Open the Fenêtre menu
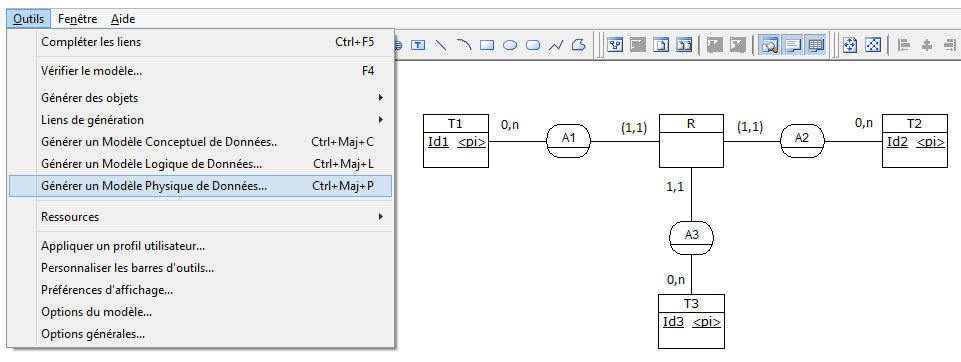961x362 pixels. coord(78,19)
